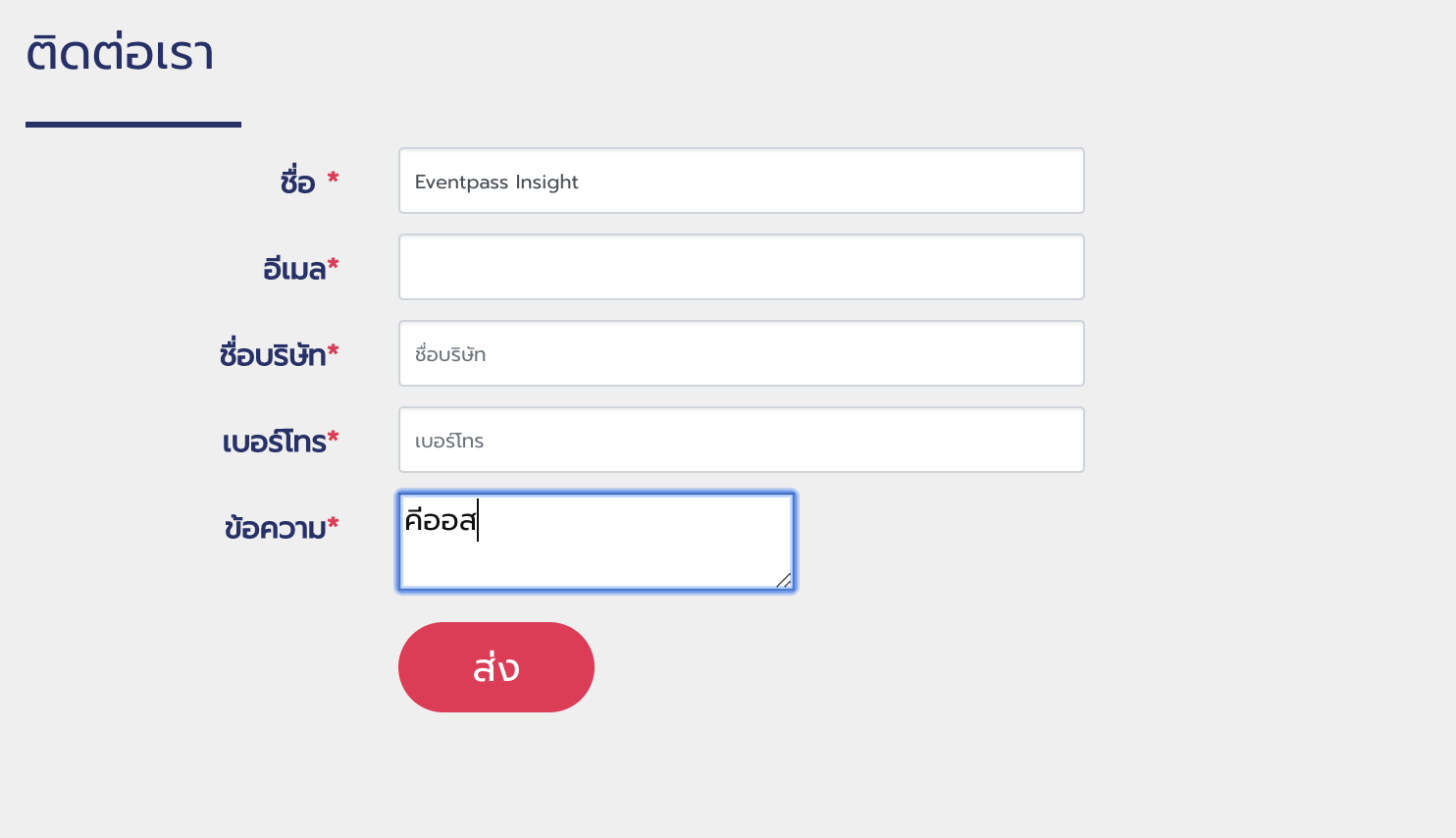Click the red asterisk after ชื่อบริษัท
Viewport: 1456px width, 838px height.
point(334,350)
